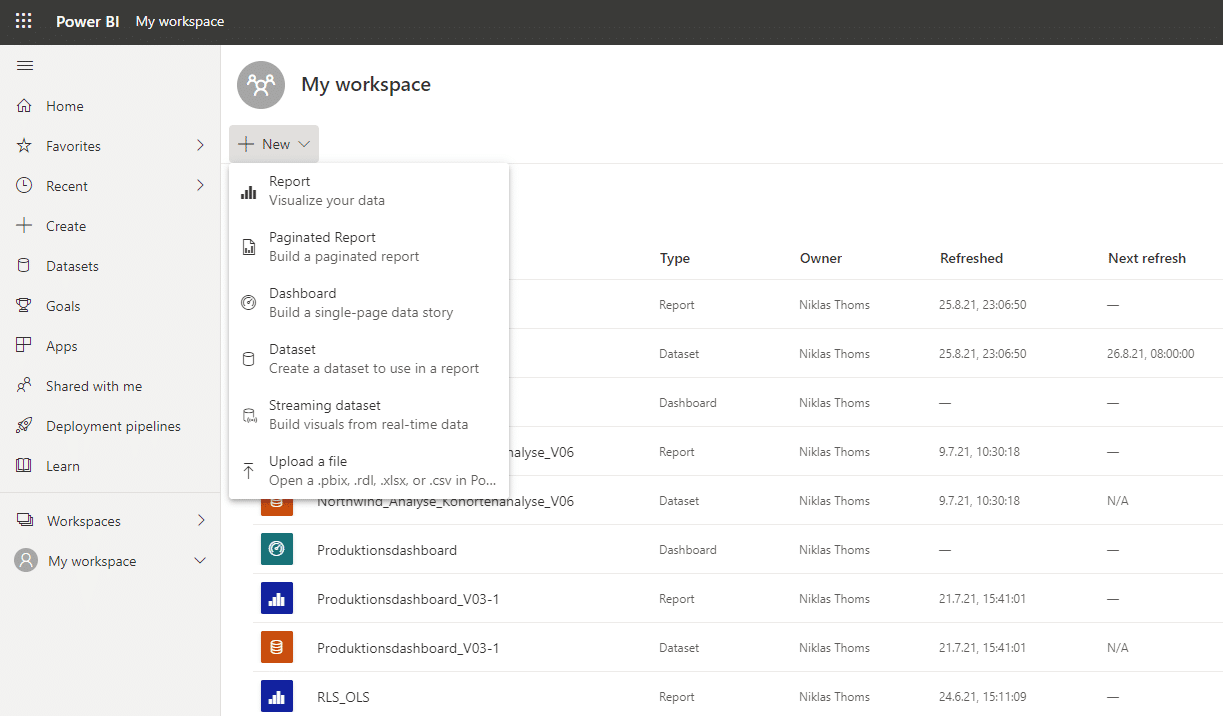The image size is (1223, 716).
Task: Open the RLS_OLS report name
Action: point(343,697)
